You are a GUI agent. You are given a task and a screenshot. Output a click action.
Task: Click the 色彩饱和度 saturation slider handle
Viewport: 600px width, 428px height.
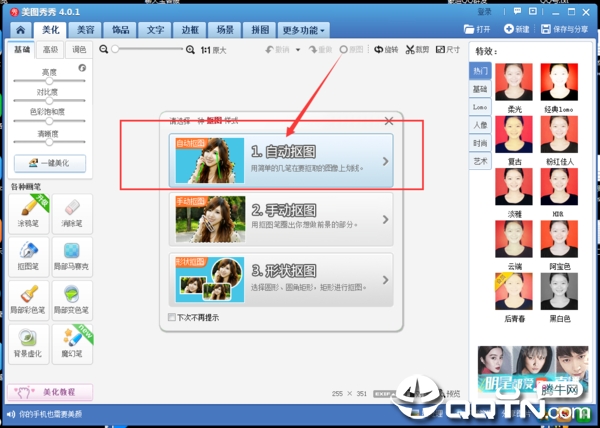49,121
